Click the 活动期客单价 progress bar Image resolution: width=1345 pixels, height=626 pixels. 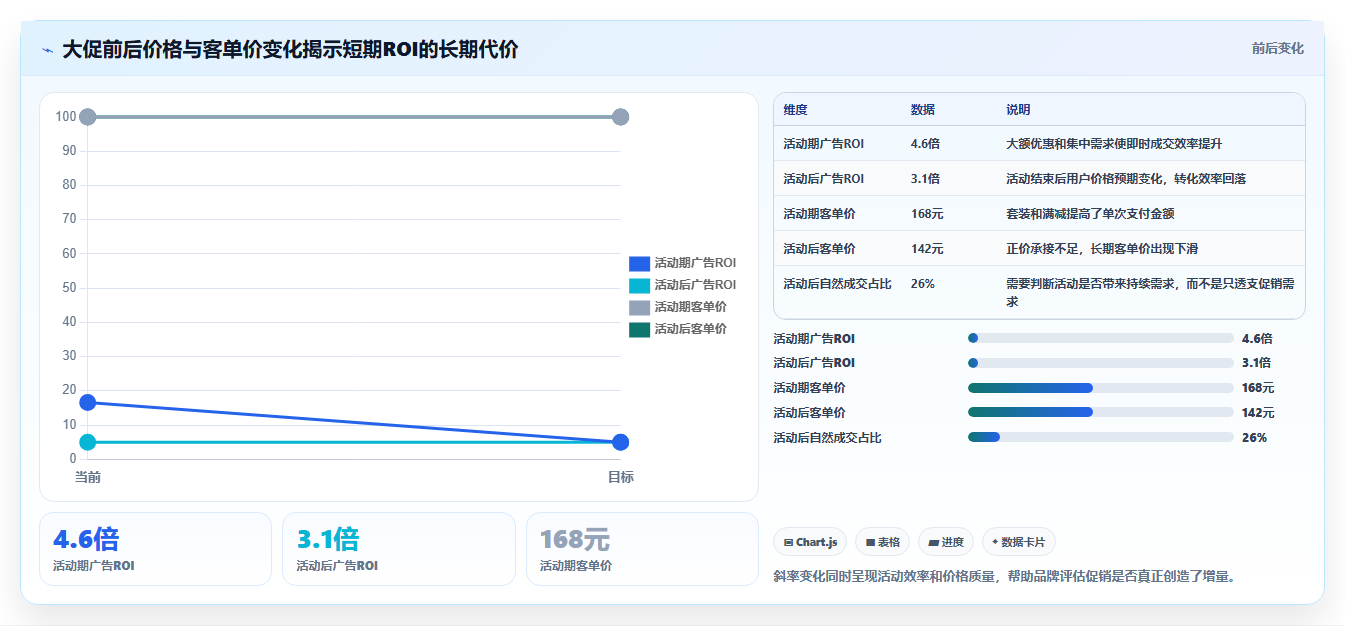coord(1100,388)
